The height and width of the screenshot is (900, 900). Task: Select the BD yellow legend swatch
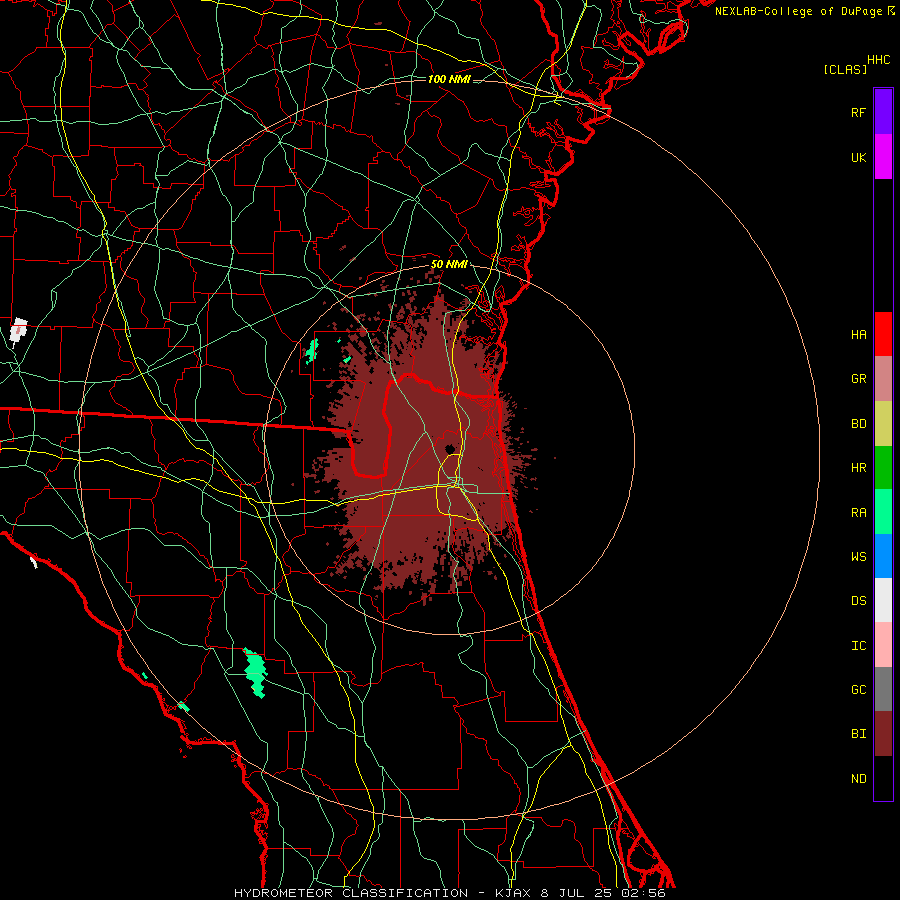click(883, 424)
